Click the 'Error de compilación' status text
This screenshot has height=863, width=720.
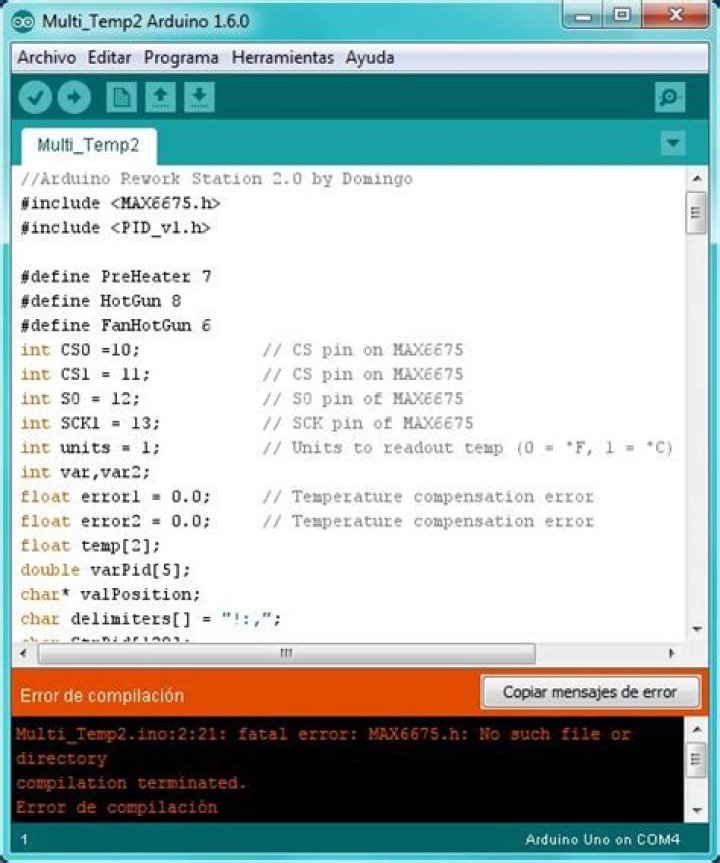click(x=102, y=696)
